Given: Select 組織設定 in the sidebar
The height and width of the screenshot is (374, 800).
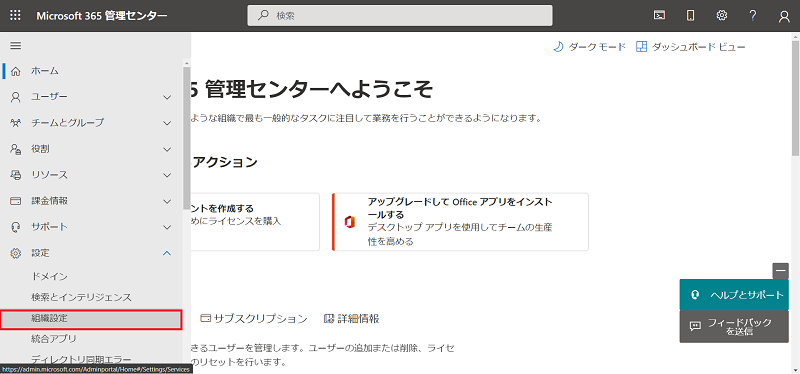Looking at the screenshot, I should coord(91,319).
